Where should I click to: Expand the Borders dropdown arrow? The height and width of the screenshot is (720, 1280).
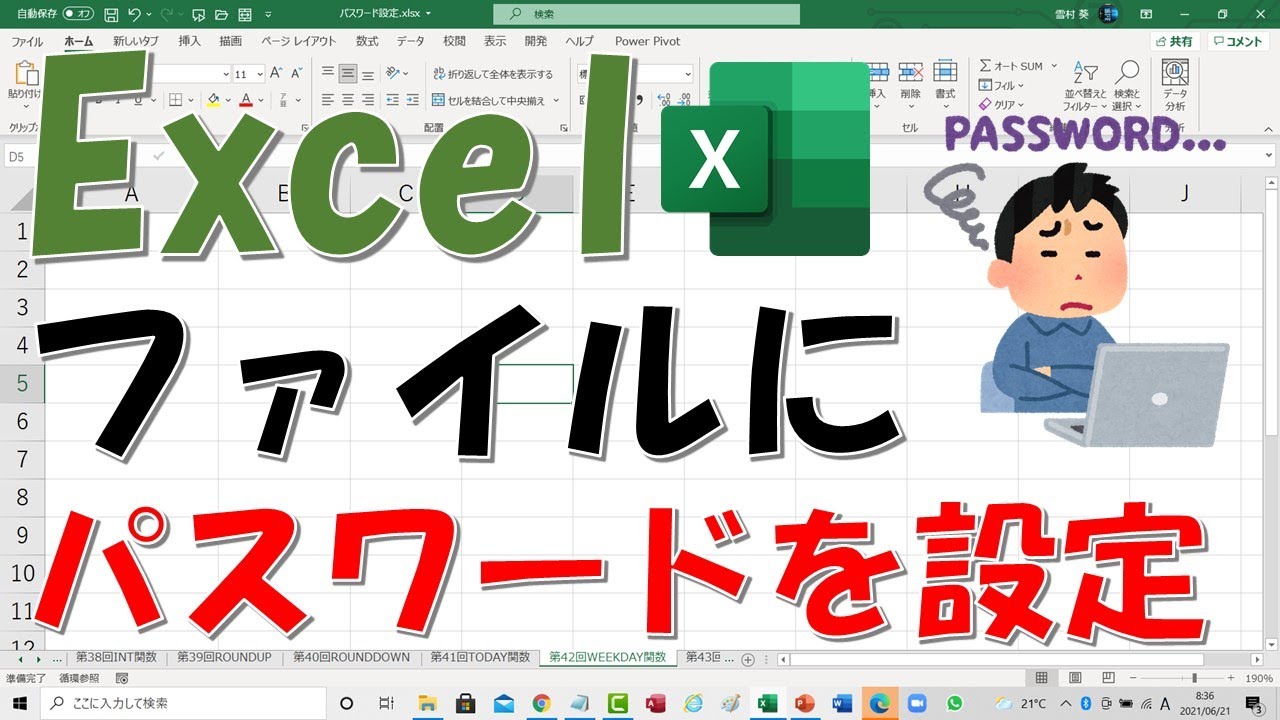pos(192,100)
